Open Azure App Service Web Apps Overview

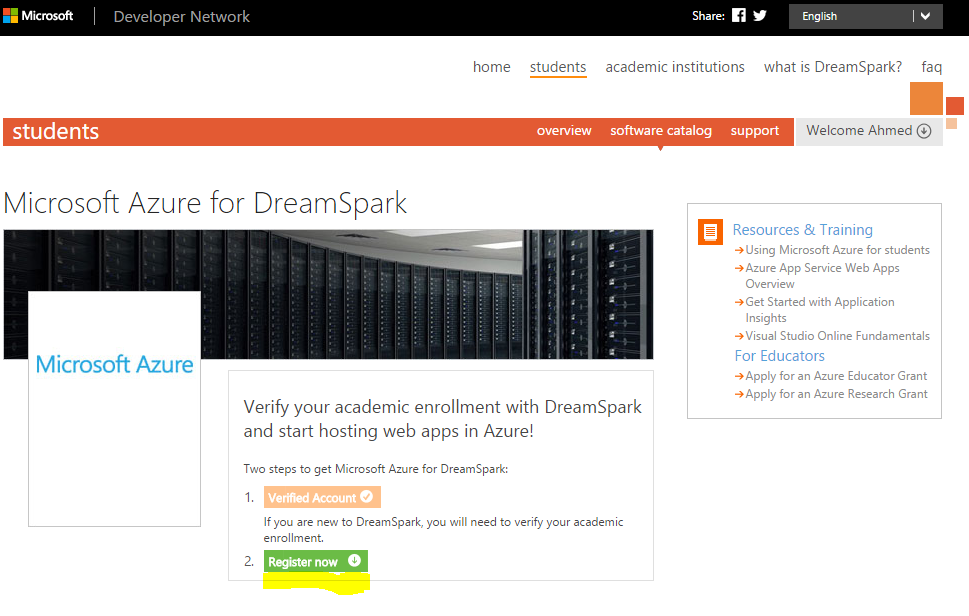point(822,276)
